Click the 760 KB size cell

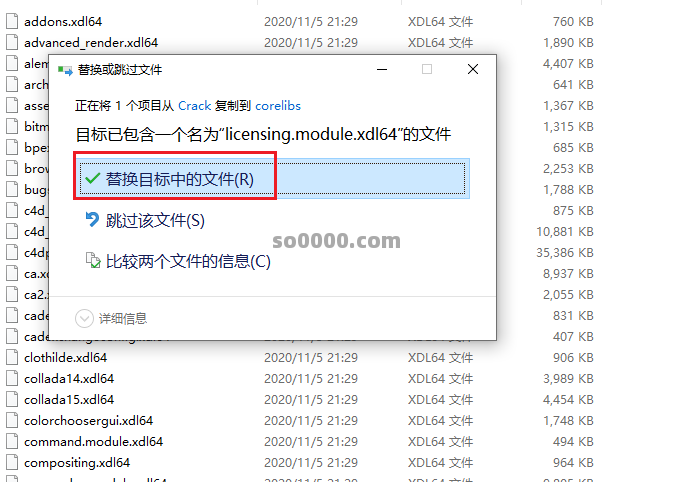coord(573,21)
